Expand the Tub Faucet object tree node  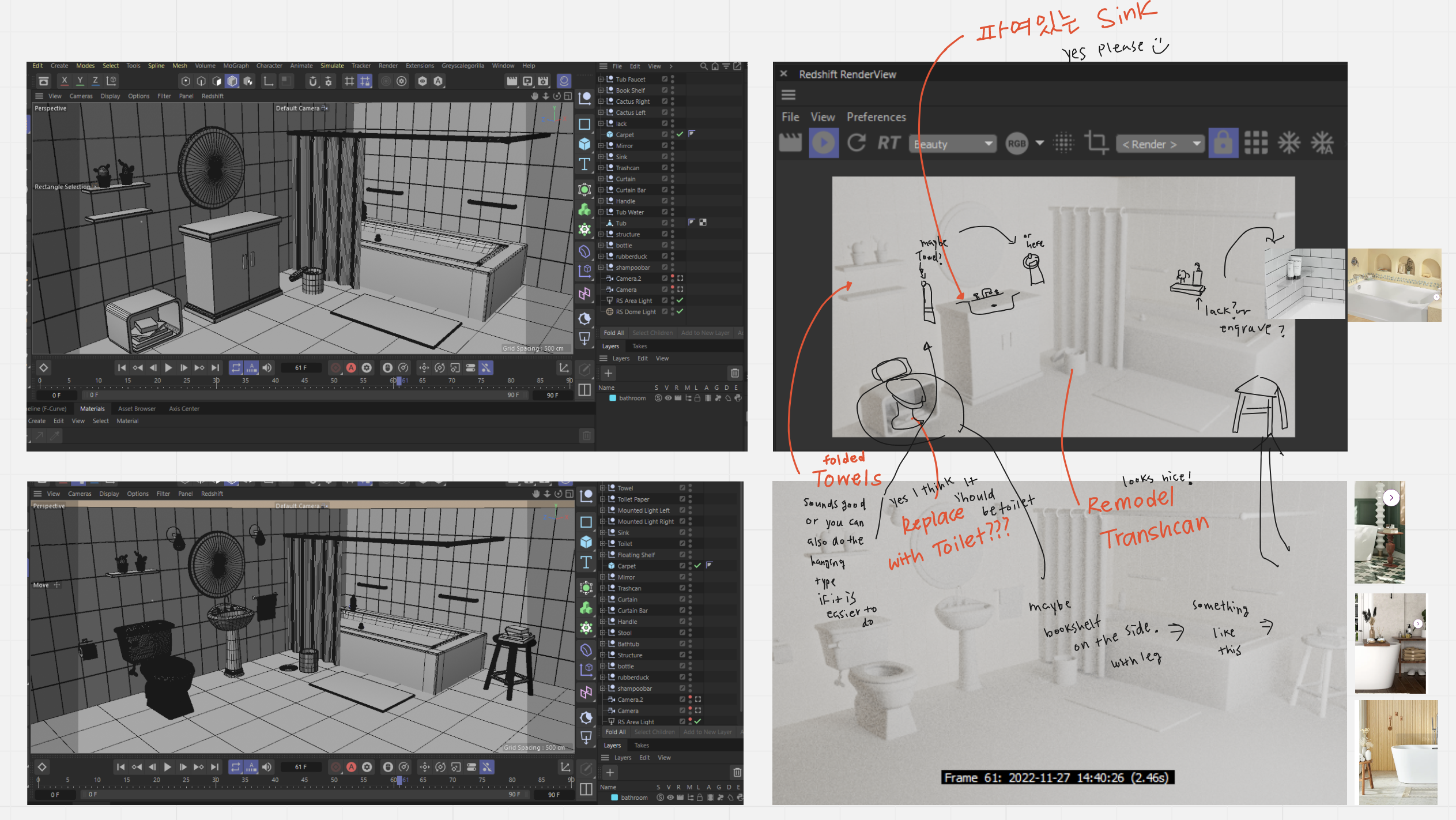click(601, 79)
